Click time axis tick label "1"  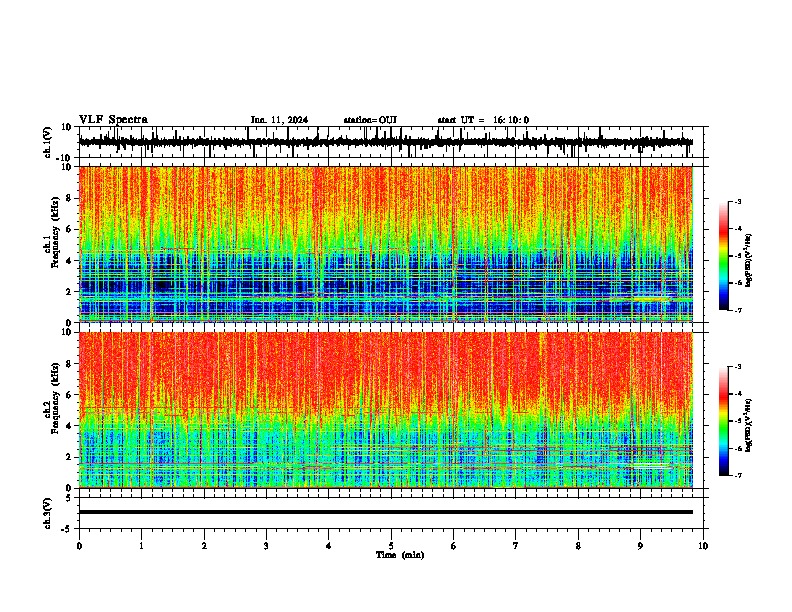pyautogui.click(x=141, y=546)
